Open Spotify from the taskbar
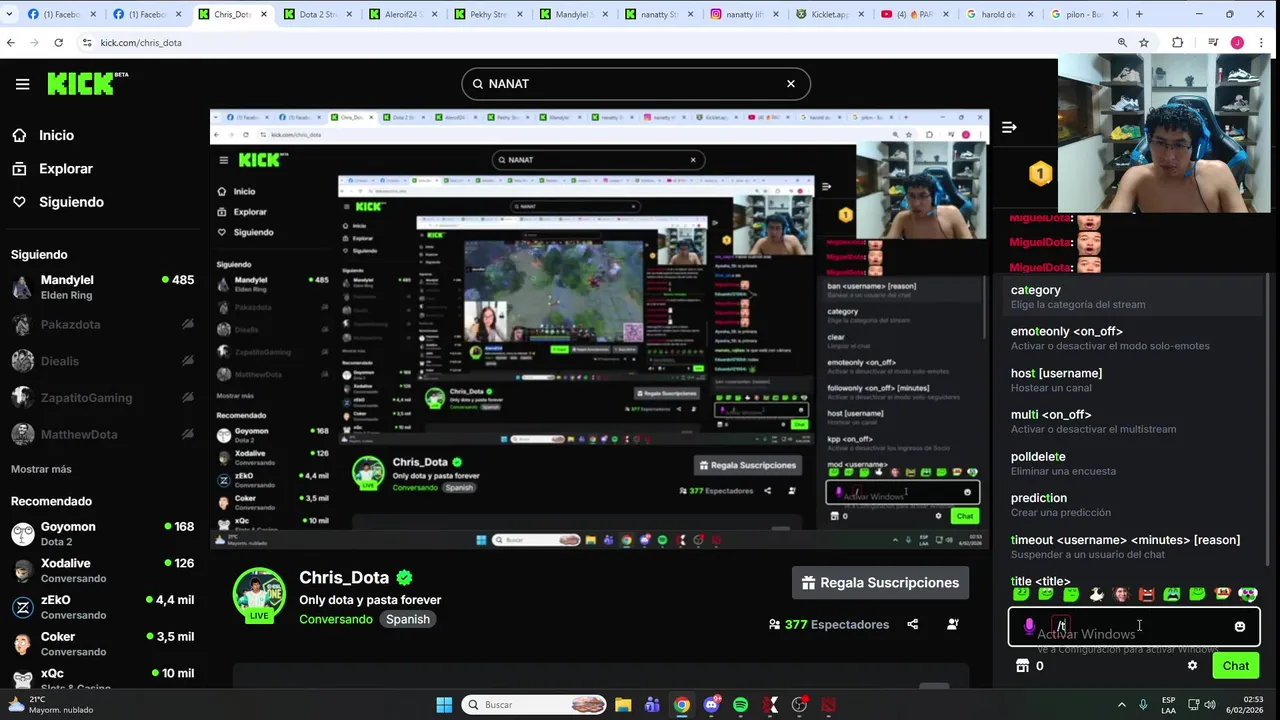The height and width of the screenshot is (720, 1280). [740, 705]
